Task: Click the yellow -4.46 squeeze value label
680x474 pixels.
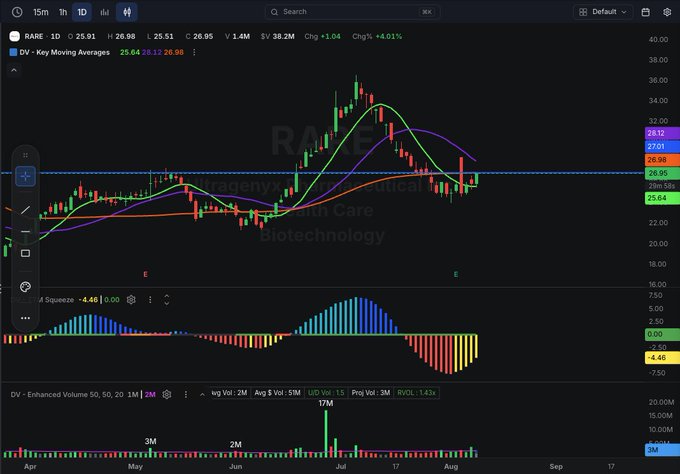Action: tap(662, 358)
